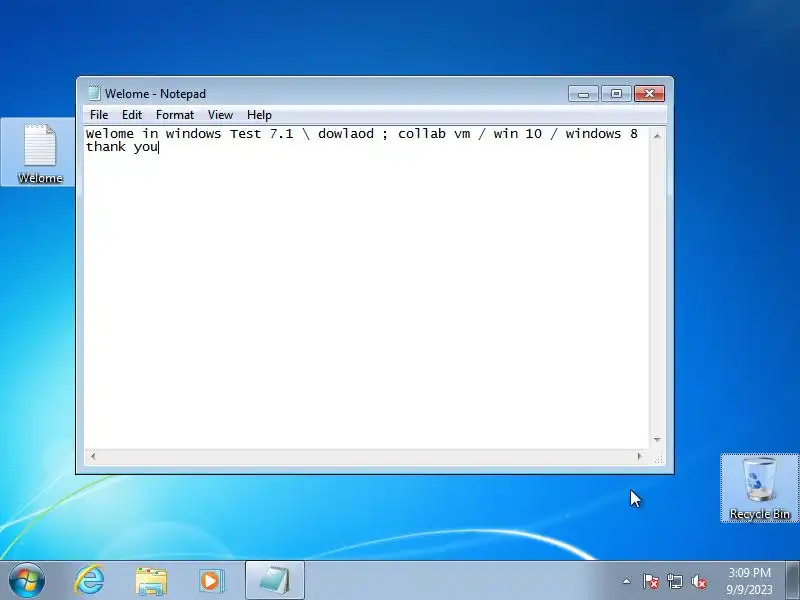Click the vertical scrollbar down arrow
This screenshot has width=800, height=600.
point(657,439)
